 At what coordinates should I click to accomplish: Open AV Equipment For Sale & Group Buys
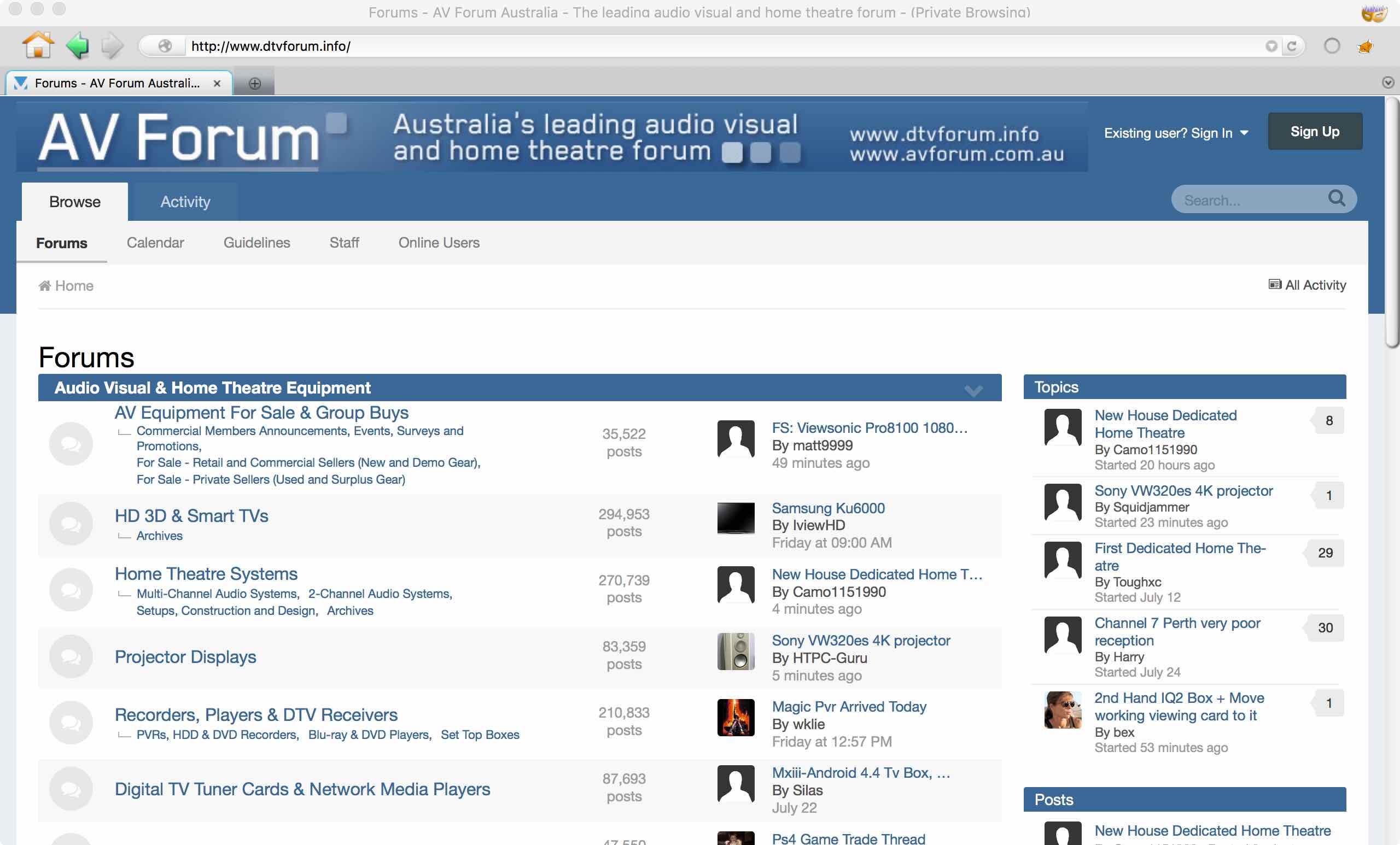(261, 412)
